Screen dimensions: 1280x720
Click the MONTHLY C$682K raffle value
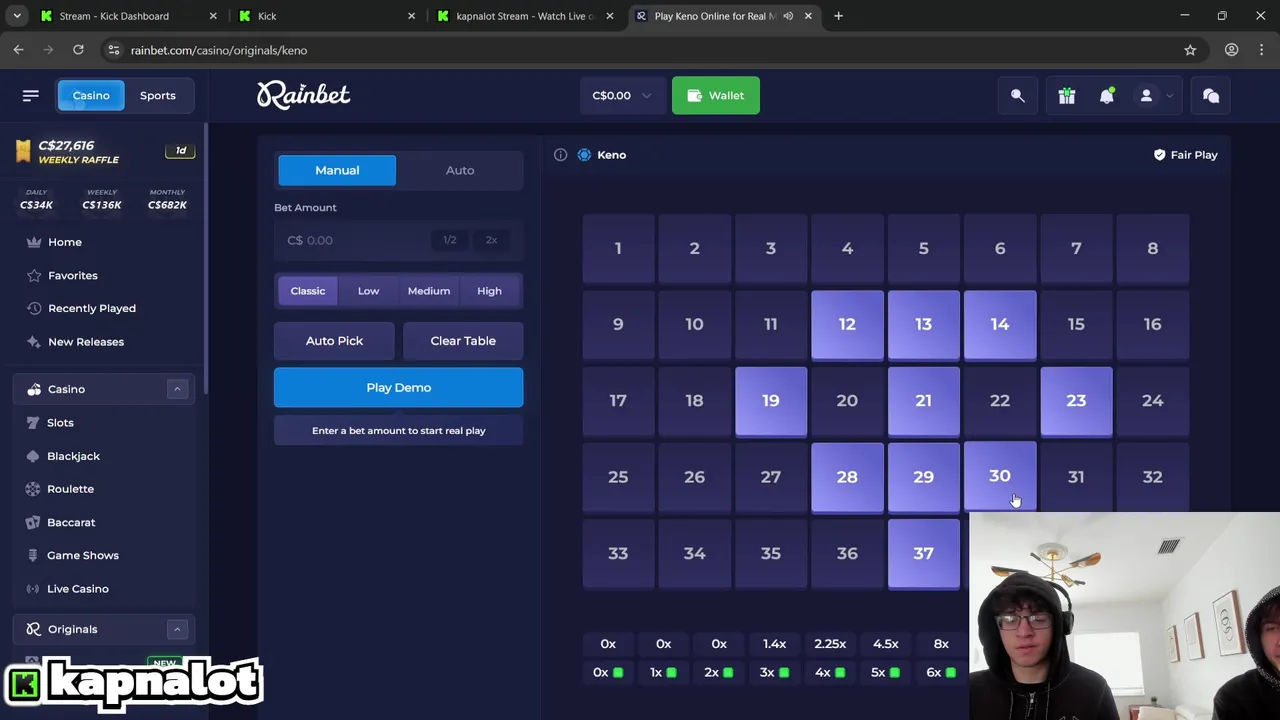(x=167, y=199)
